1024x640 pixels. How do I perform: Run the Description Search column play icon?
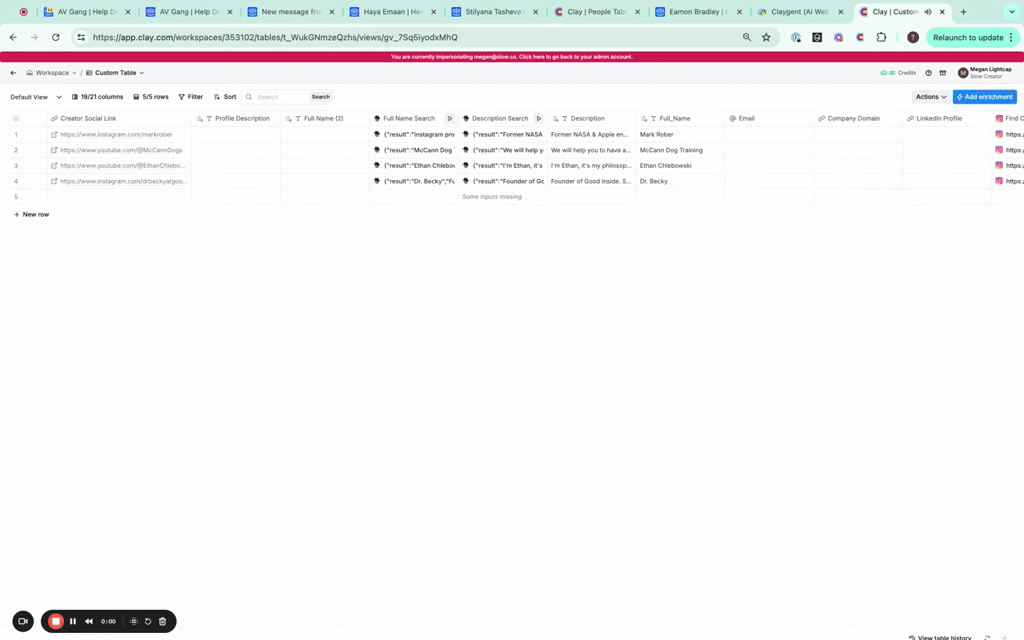pos(539,118)
